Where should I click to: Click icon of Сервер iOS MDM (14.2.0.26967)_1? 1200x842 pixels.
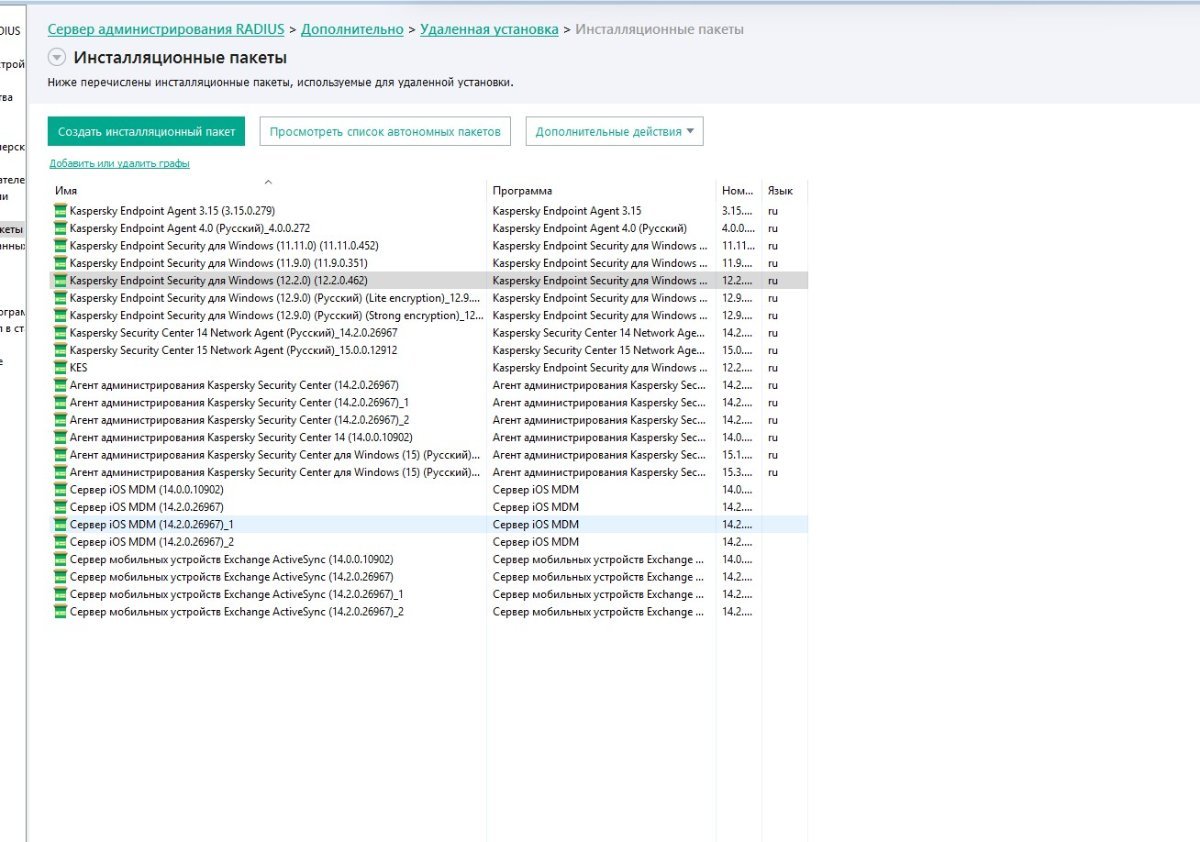pos(61,524)
